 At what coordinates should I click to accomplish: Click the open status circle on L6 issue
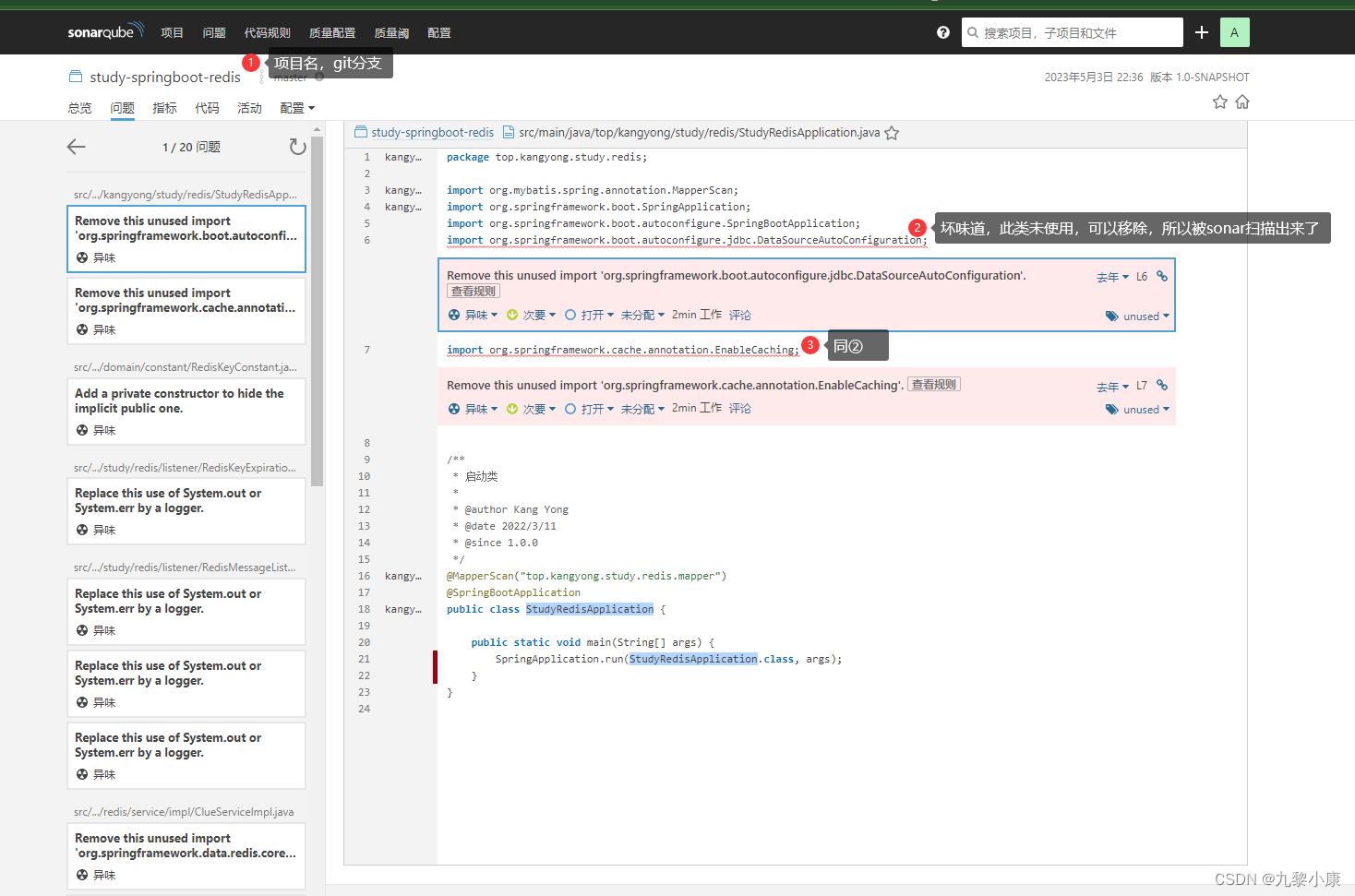570,315
